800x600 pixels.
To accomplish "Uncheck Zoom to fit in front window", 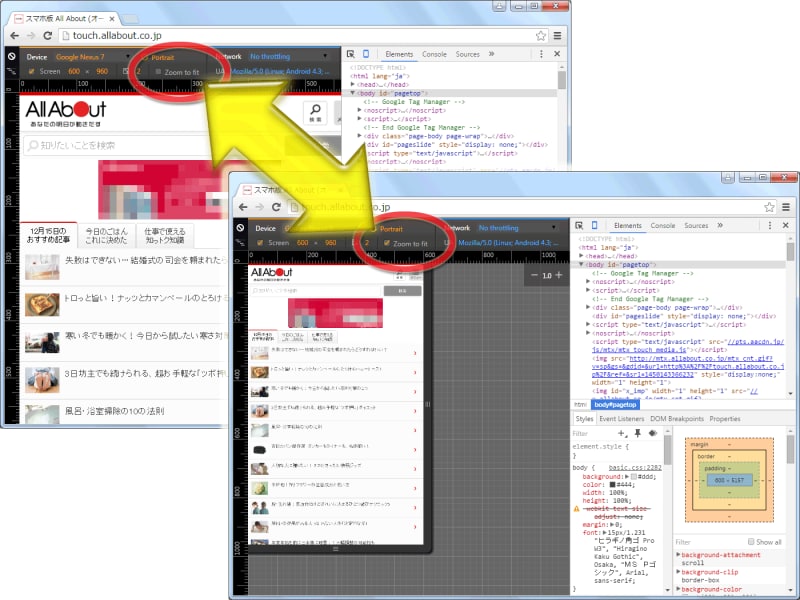I will [x=388, y=243].
